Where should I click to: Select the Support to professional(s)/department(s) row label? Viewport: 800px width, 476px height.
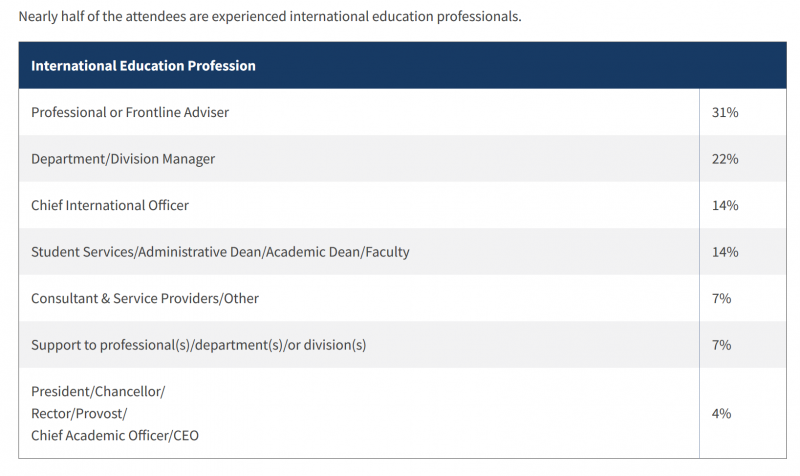(198, 345)
